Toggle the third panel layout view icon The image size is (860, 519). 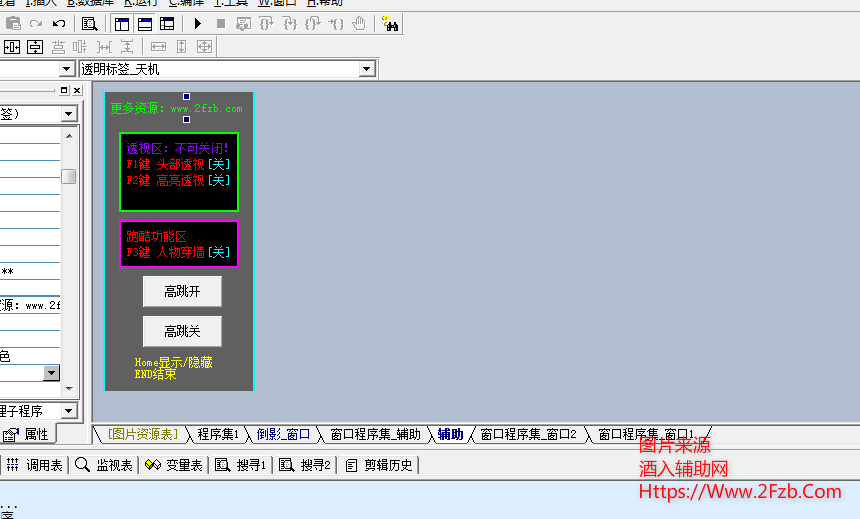pyautogui.click(x=167, y=23)
